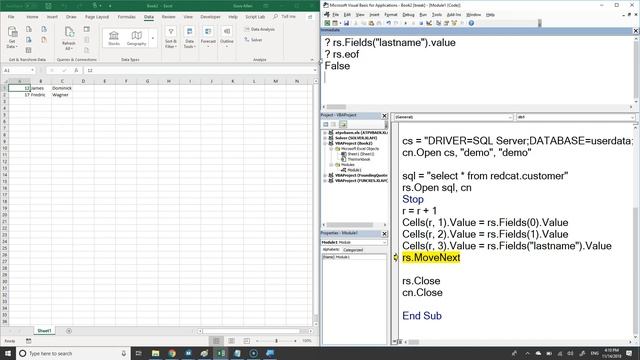Select cell containing Dominick

62,88
